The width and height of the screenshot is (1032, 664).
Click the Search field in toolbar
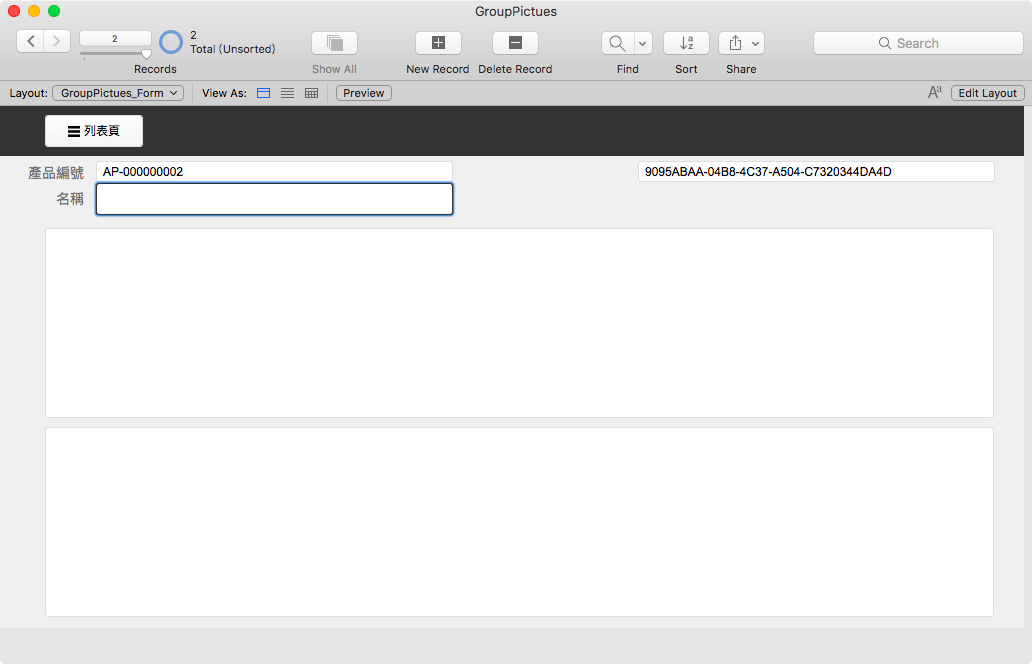point(918,43)
